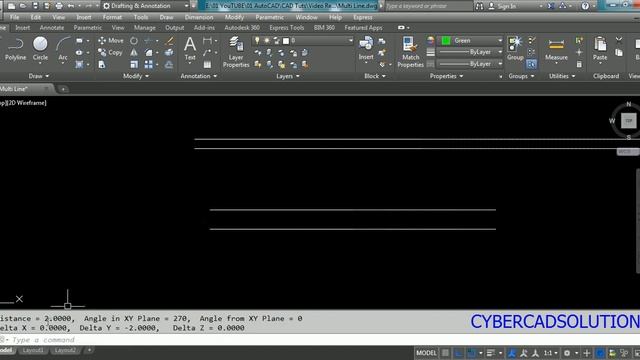
Task: Choose the Move tool
Action: 111,40
